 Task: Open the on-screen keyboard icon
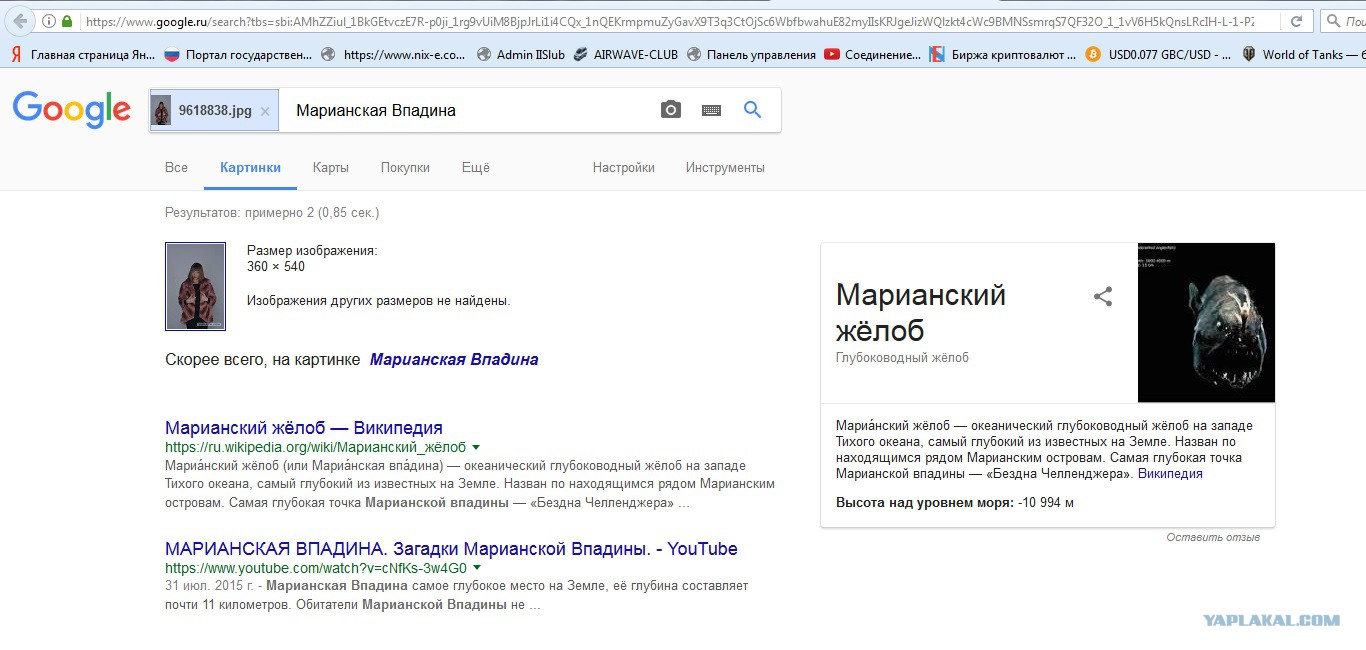click(x=711, y=111)
